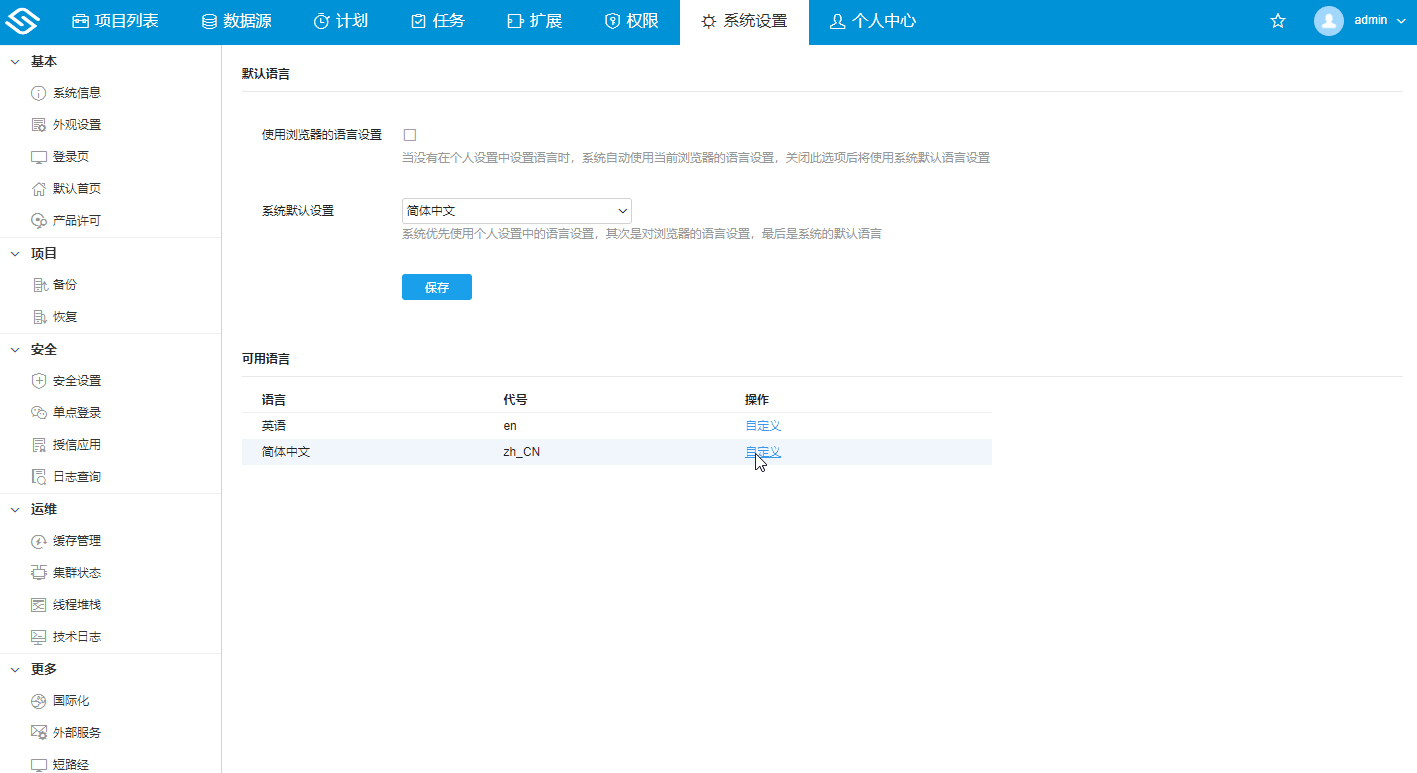Click the 保存 button to save language settings

click(x=436, y=286)
